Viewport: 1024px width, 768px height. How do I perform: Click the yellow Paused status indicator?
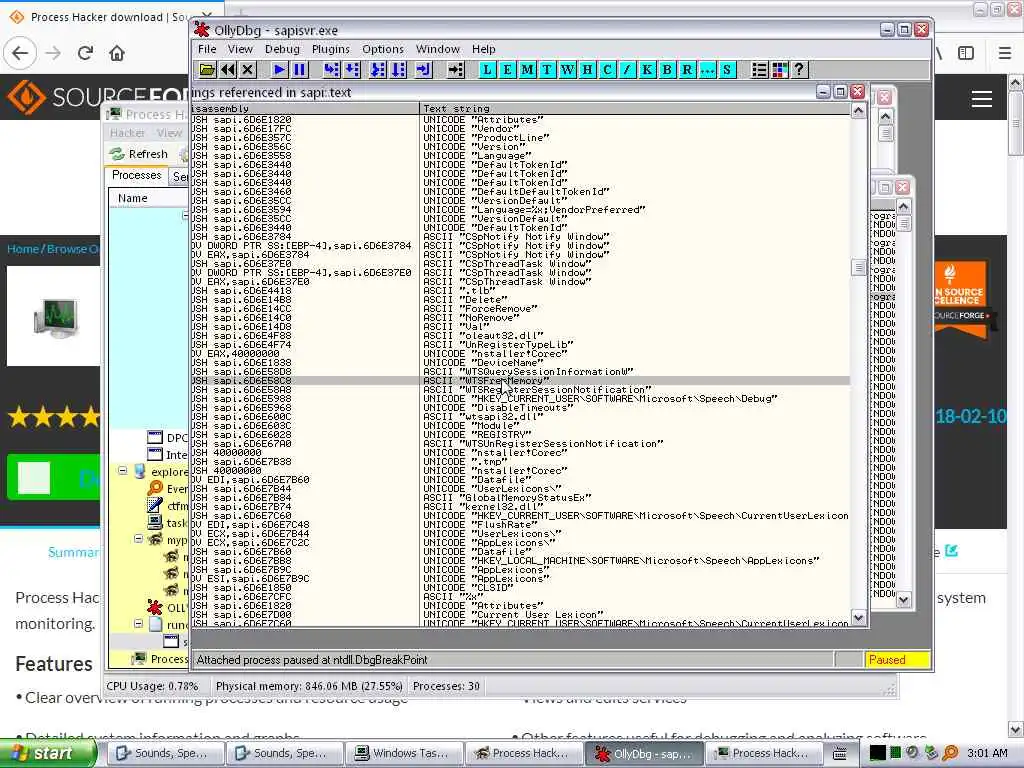point(897,660)
